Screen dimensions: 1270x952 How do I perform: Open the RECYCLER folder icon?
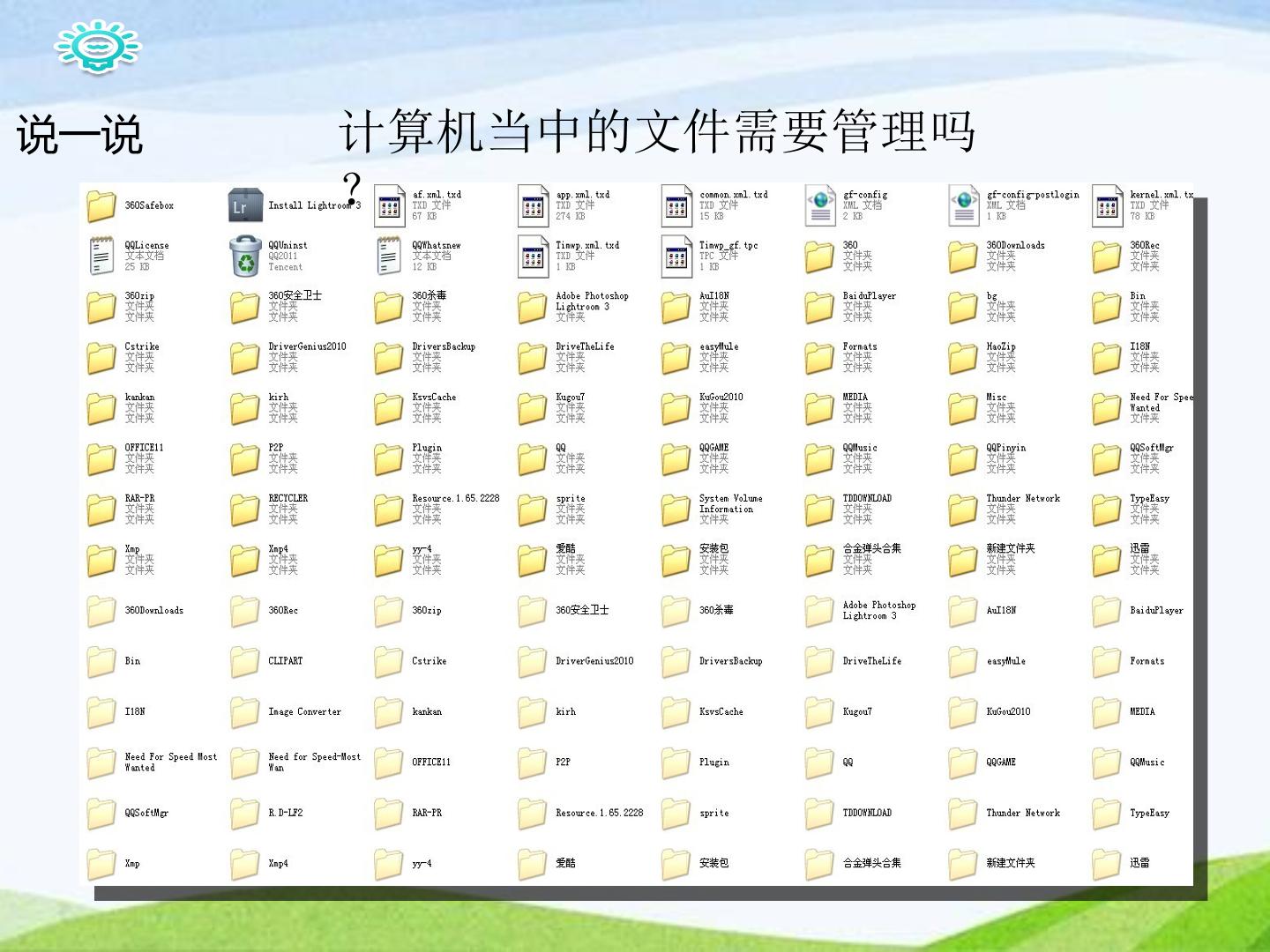click(x=245, y=509)
